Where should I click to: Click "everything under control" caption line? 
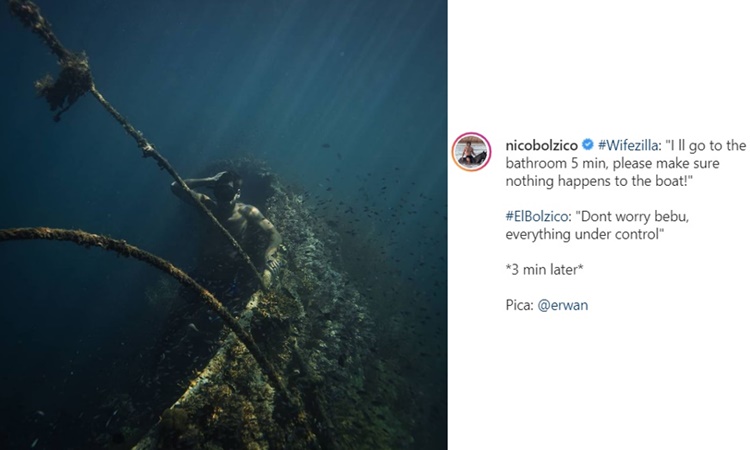click(585, 234)
